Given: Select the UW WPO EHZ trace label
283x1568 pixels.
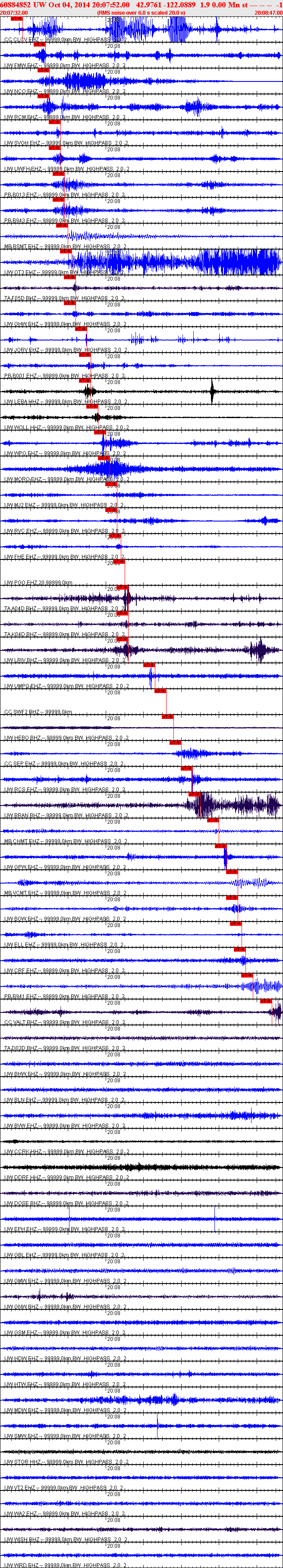Looking at the screenshot, I should [x=65, y=453].
